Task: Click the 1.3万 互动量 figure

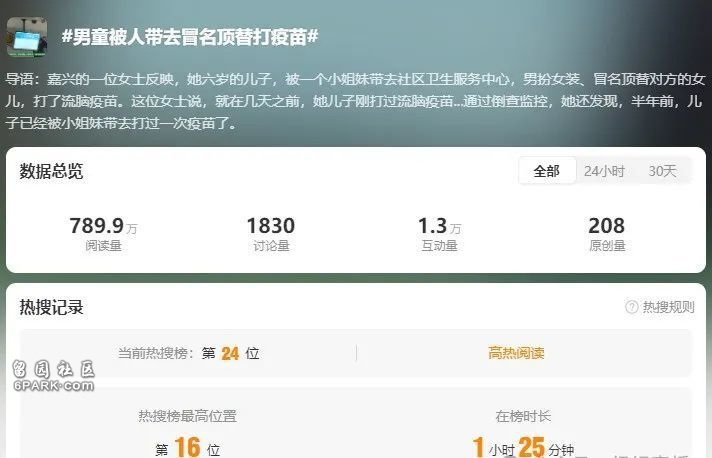Action: point(439,226)
